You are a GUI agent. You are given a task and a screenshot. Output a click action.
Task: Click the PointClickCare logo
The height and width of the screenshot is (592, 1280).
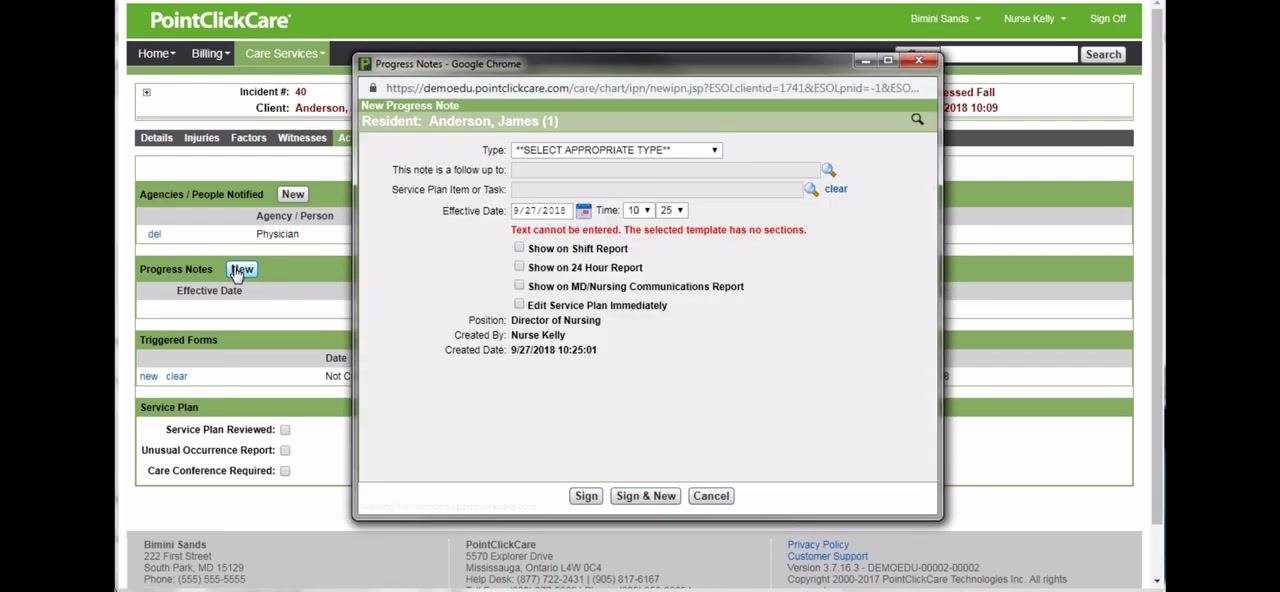[220, 20]
